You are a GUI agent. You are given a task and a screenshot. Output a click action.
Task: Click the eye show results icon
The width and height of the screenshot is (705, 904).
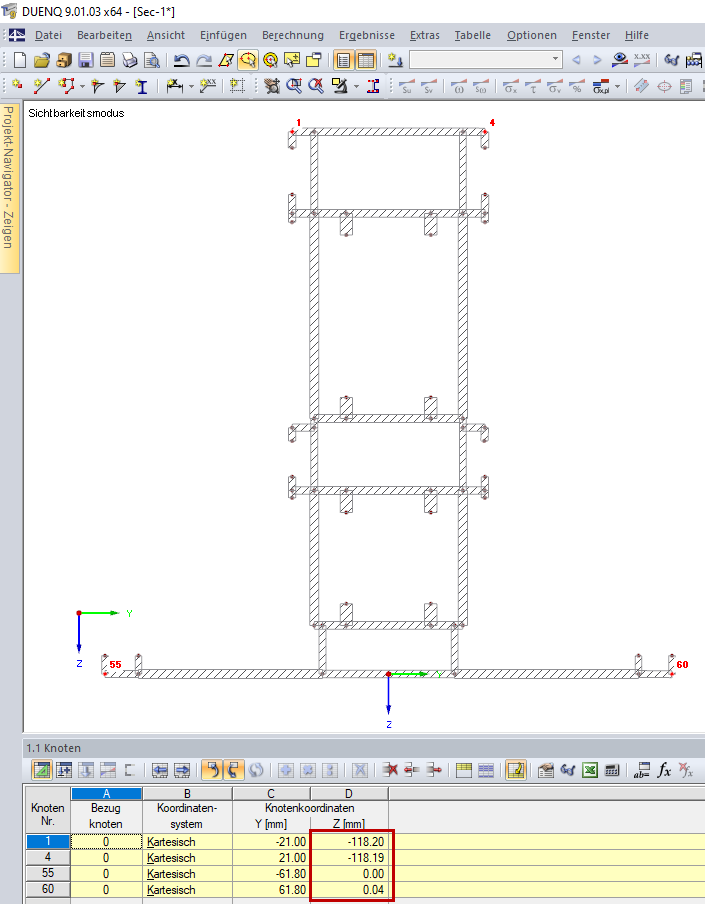pos(620,59)
